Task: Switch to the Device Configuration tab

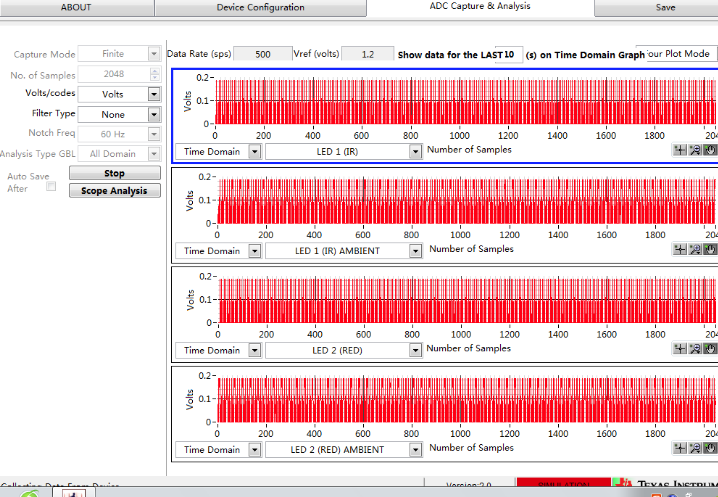Action: click(x=260, y=8)
